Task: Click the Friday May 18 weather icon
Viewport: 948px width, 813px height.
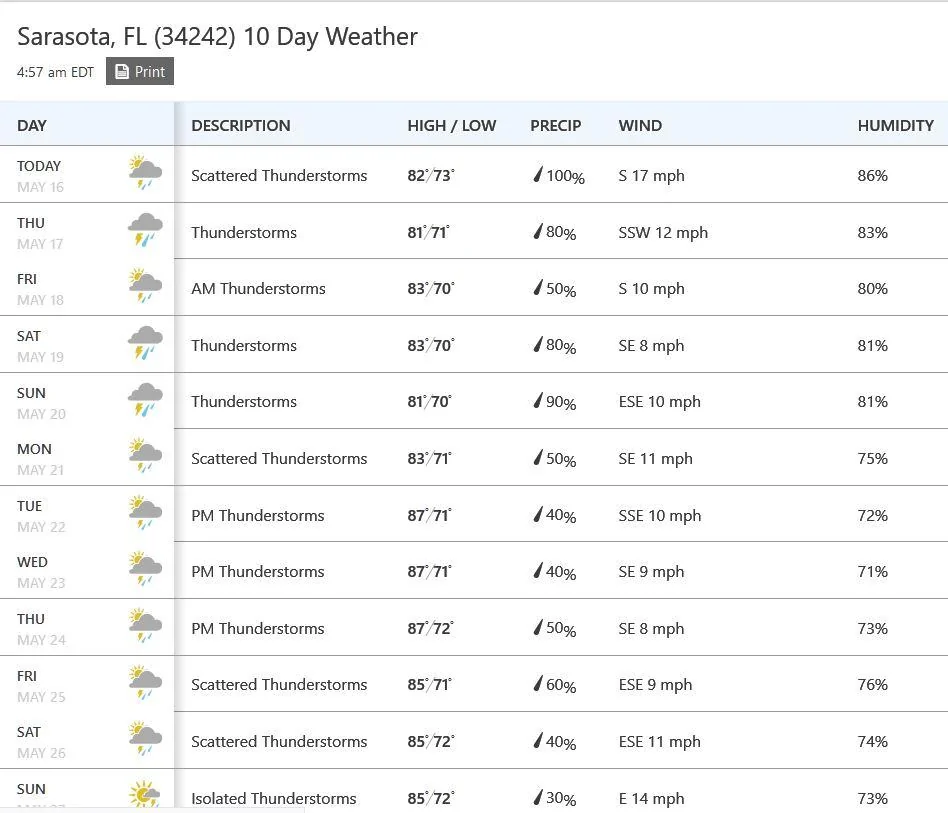Action: pyautogui.click(x=145, y=285)
